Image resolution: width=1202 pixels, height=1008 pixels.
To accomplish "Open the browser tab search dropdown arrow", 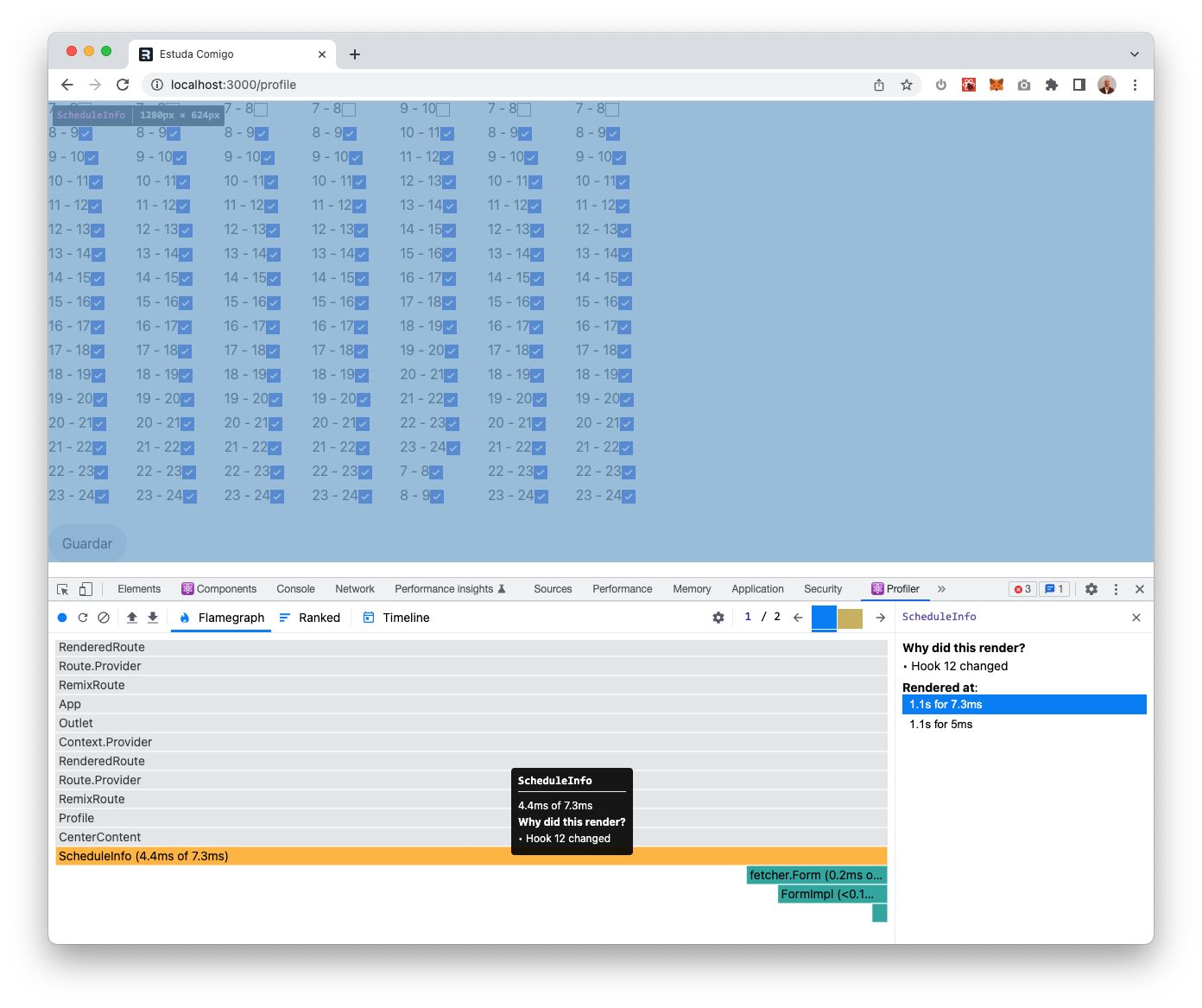I will click(1134, 54).
